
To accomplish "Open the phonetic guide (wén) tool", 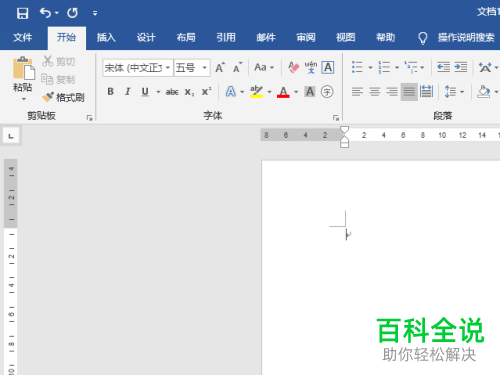I will (311, 68).
